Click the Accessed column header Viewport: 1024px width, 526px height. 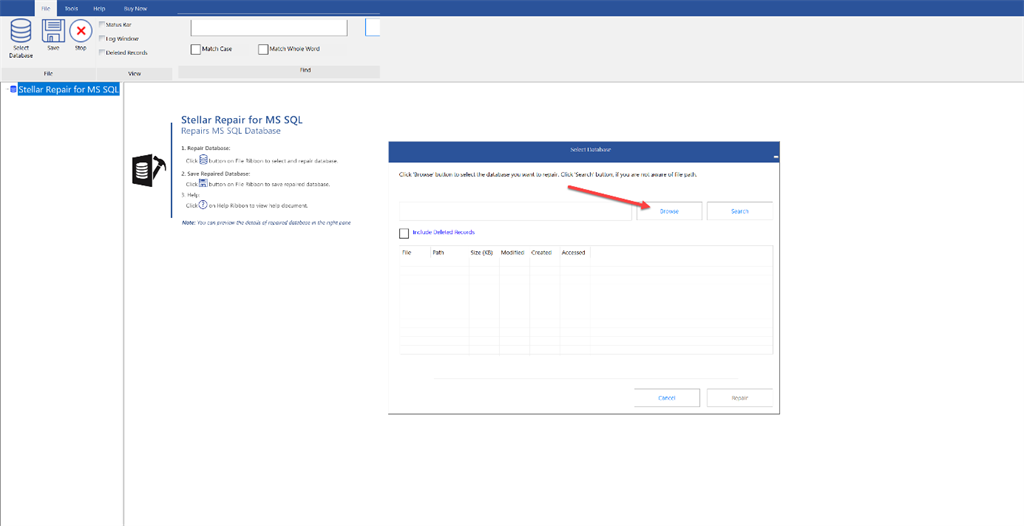(573, 252)
